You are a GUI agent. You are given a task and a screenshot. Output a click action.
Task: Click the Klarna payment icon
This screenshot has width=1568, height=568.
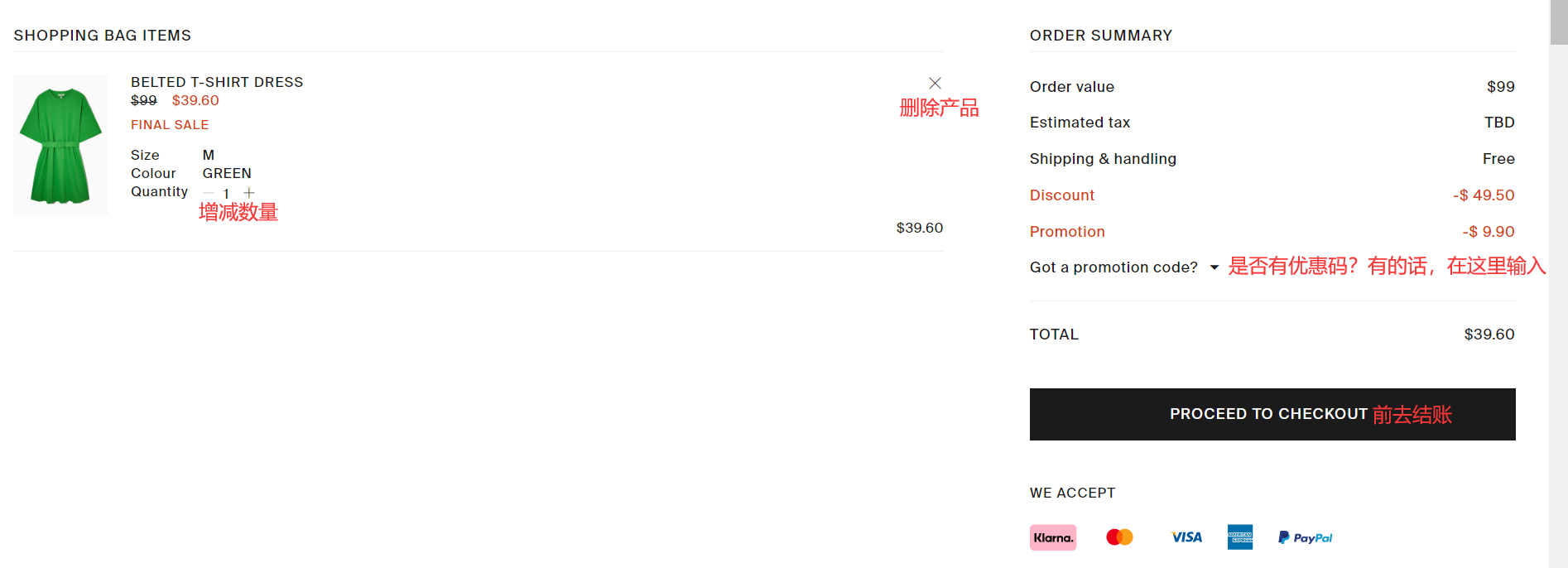pyautogui.click(x=1053, y=537)
